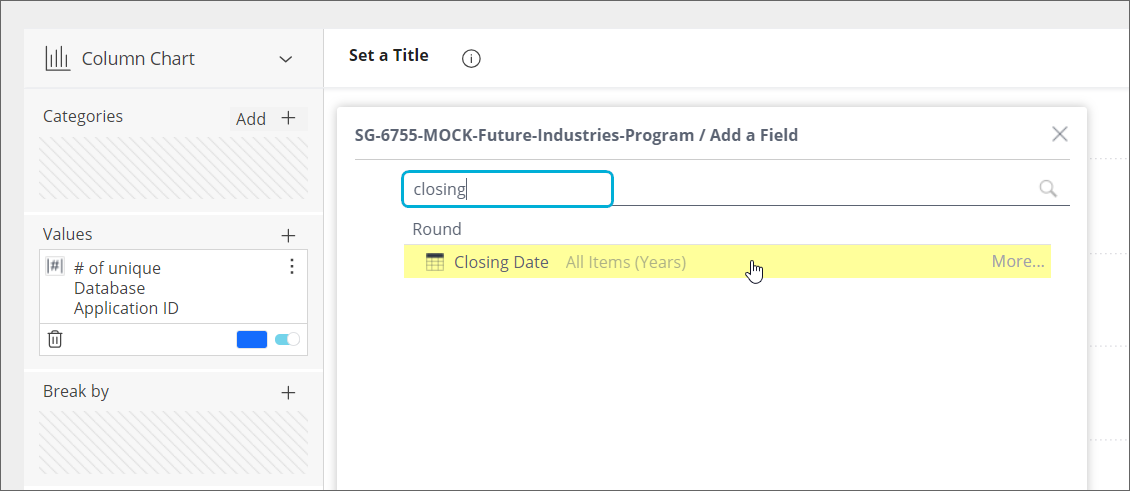Viewport: 1130px width, 491px height.
Task: Click the title info icon
Action: 472,59
